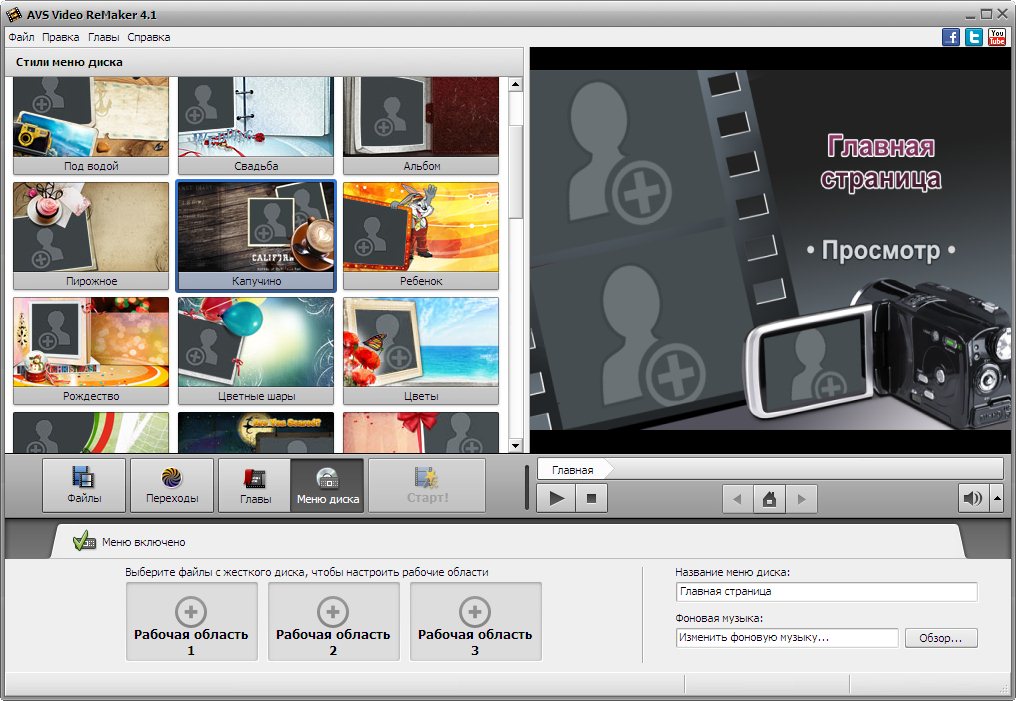Add file to Рабочая область 1
Viewport: 1016px width, 701px height.
tap(191, 621)
